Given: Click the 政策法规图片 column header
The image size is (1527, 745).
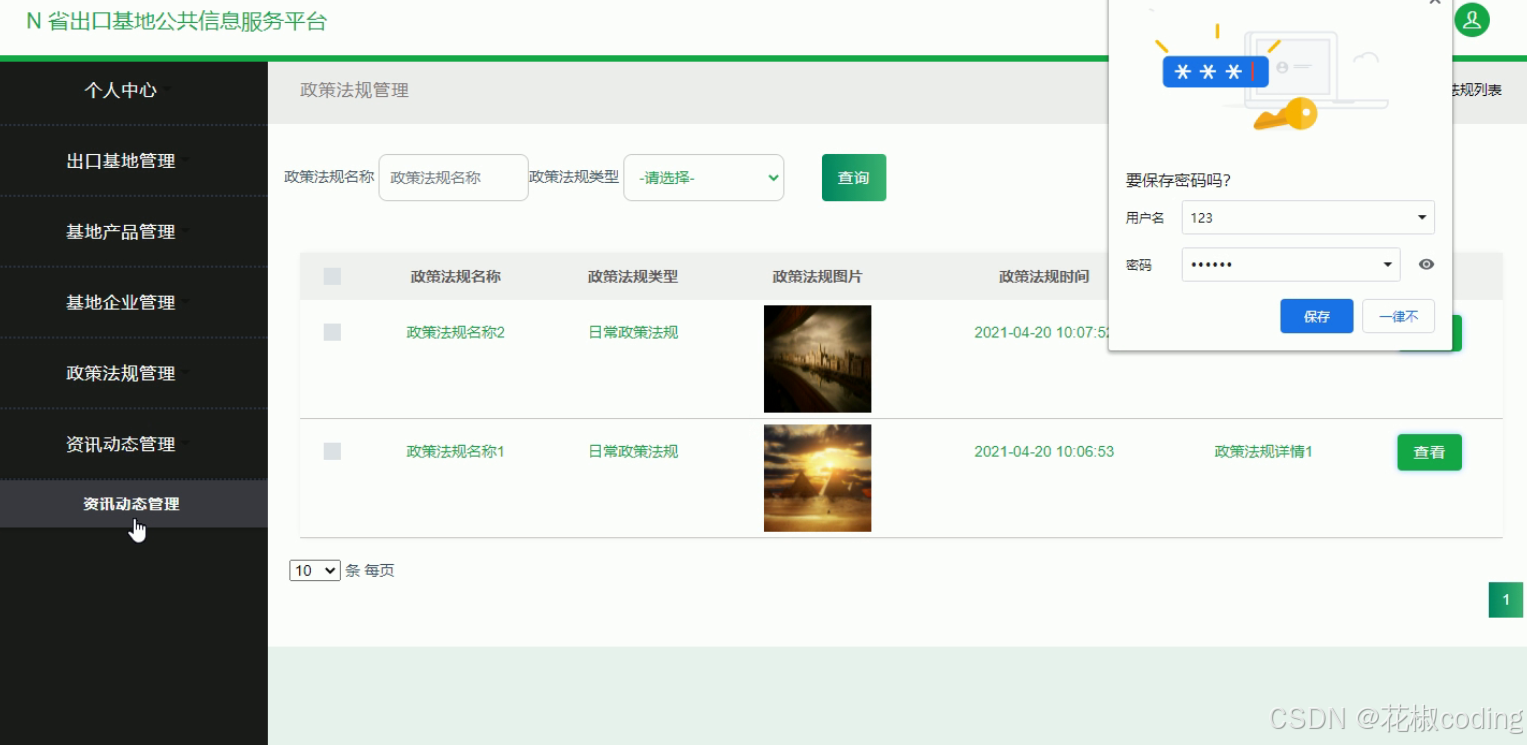Looking at the screenshot, I should tap(817, 276).
